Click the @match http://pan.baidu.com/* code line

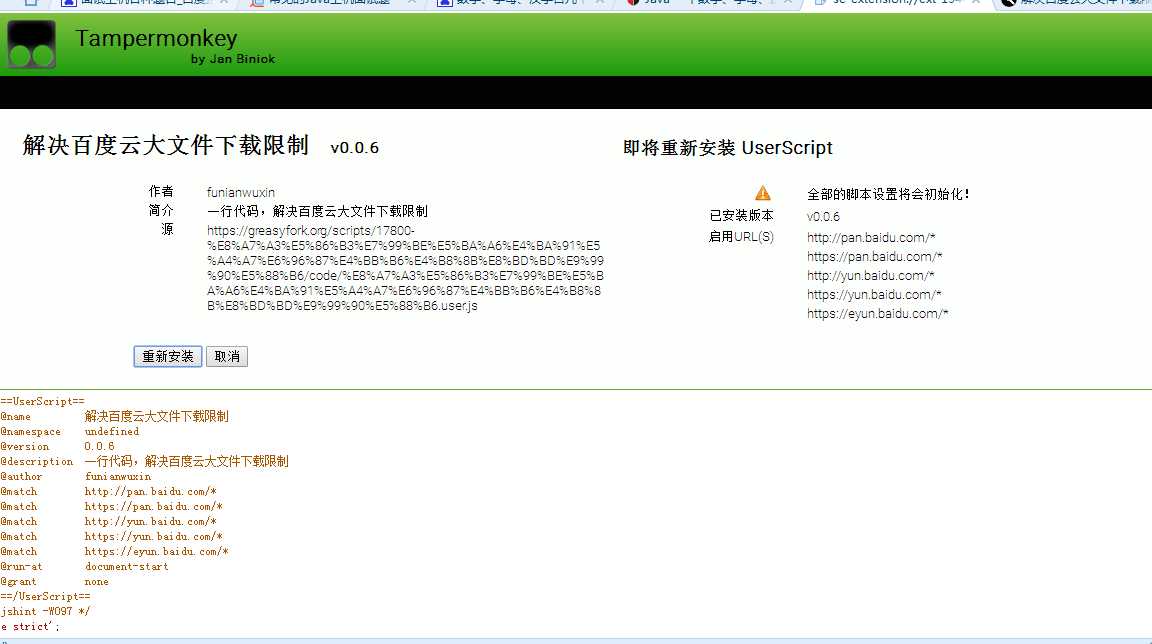[x=109, y=491]
